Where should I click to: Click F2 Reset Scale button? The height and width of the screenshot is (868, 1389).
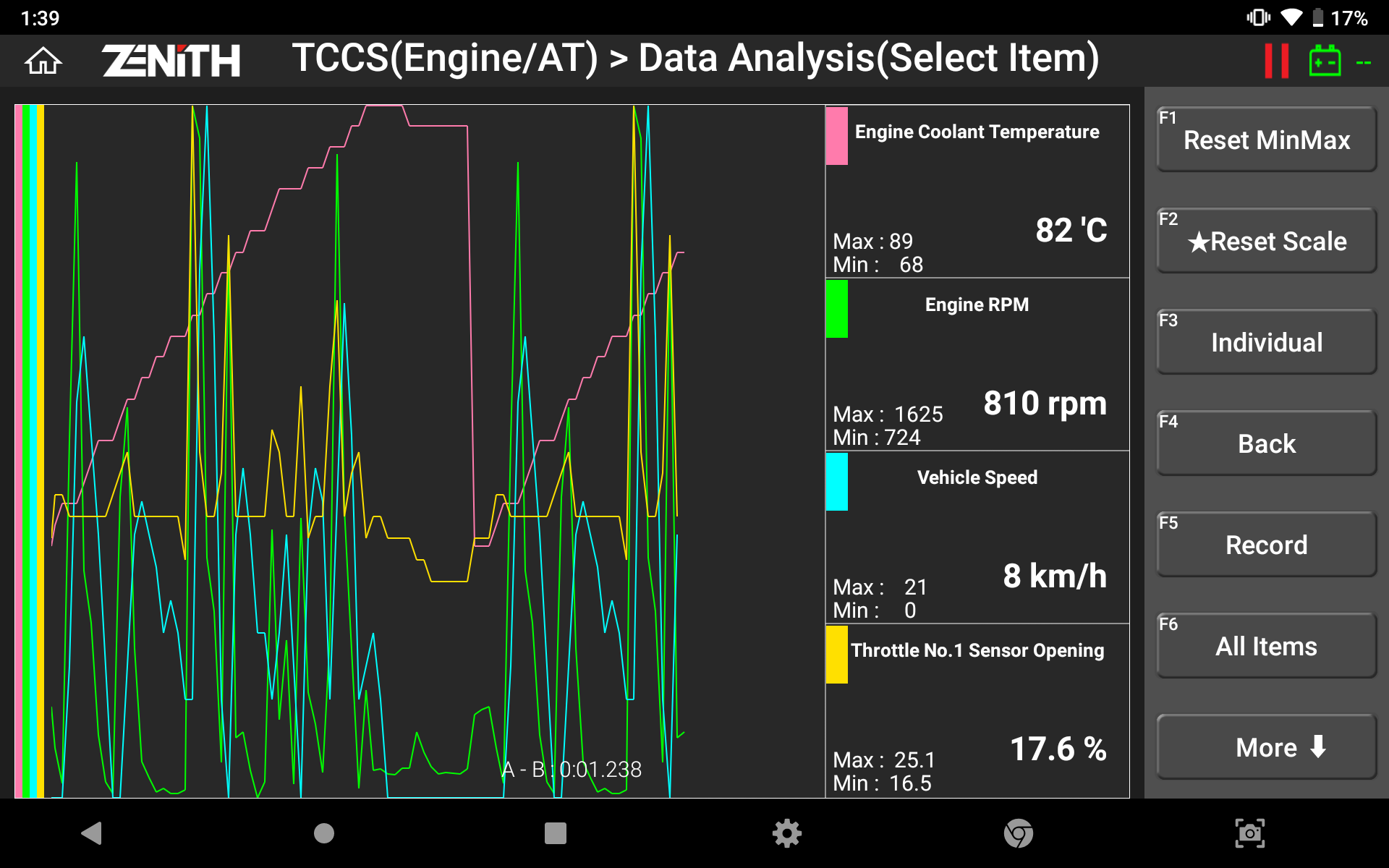[x=1266, y=241]
